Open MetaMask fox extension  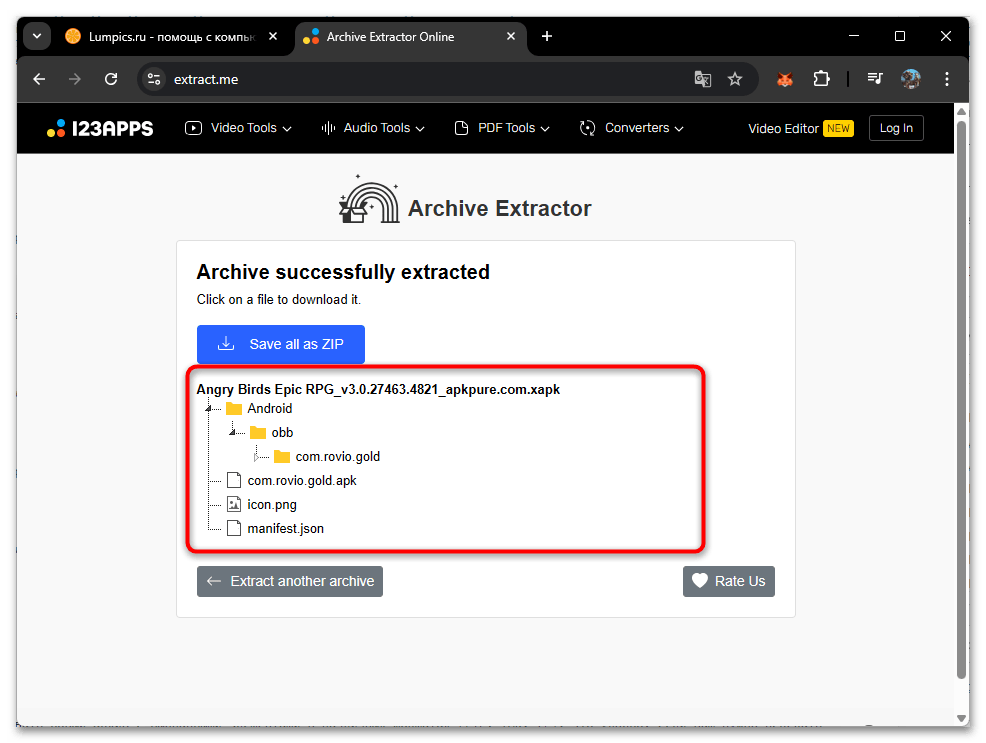785,79
